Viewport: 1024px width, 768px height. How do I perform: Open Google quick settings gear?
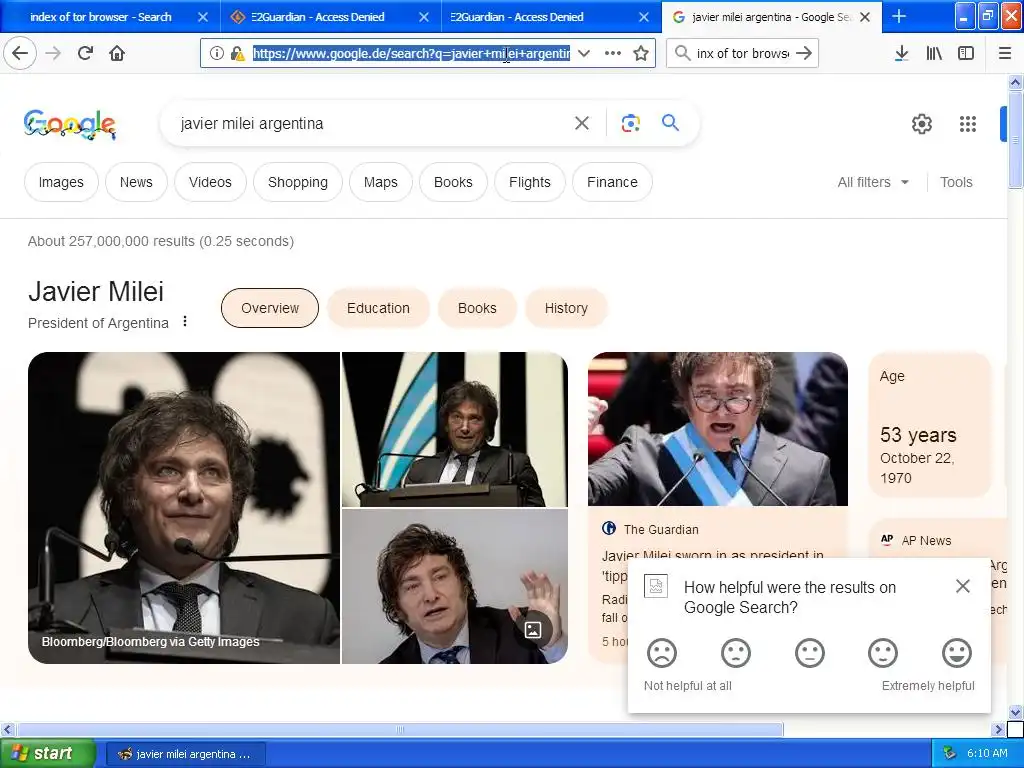[x=921, y=123]
